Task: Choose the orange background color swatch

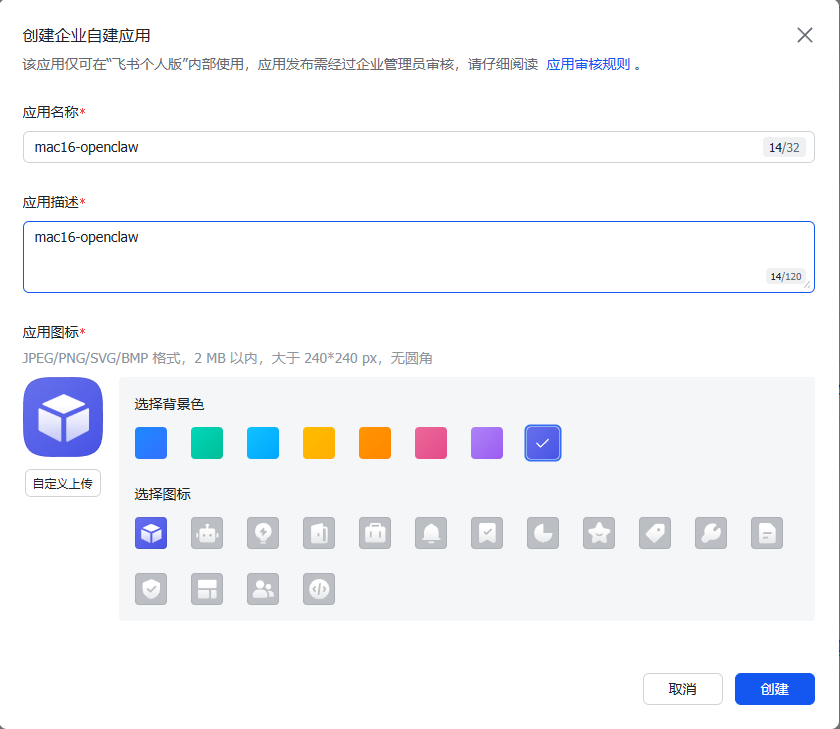Action: pos(375,442)
